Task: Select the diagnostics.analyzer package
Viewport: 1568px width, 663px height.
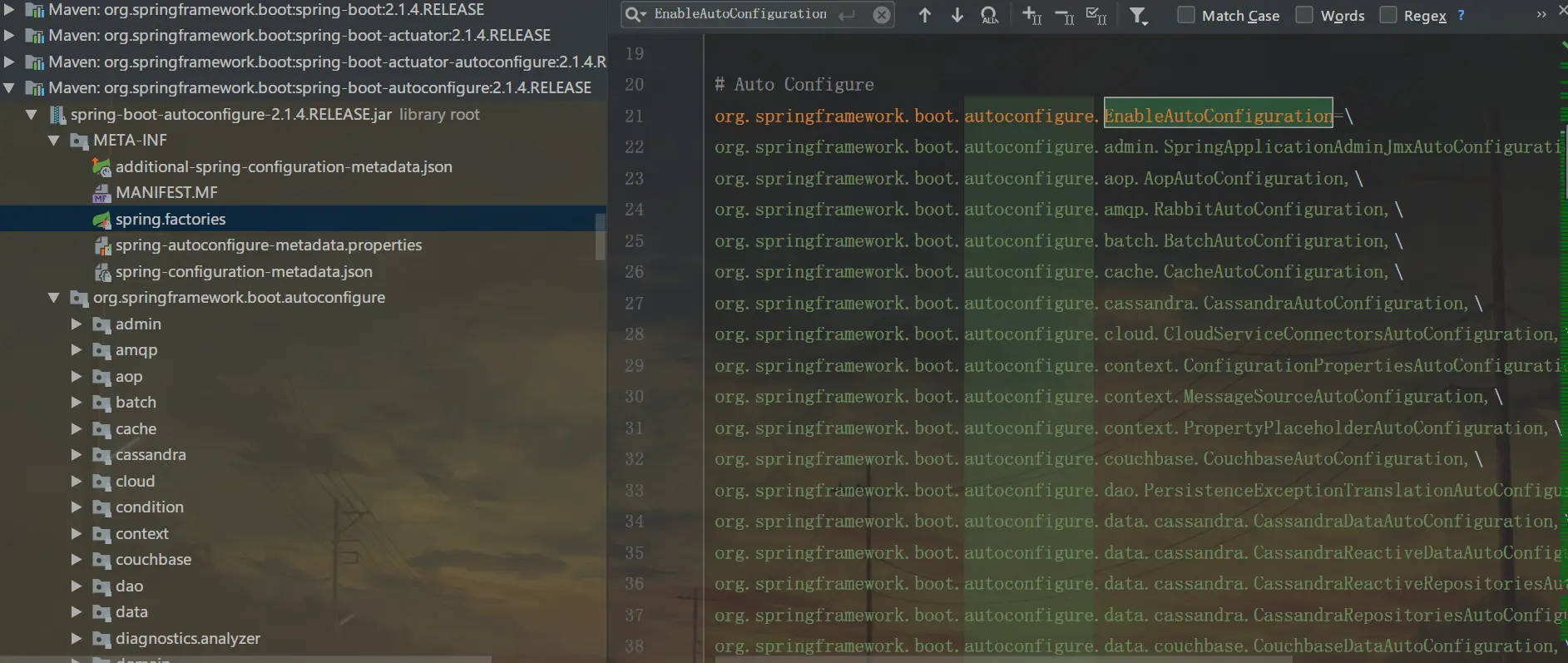Action: [188, 638]
